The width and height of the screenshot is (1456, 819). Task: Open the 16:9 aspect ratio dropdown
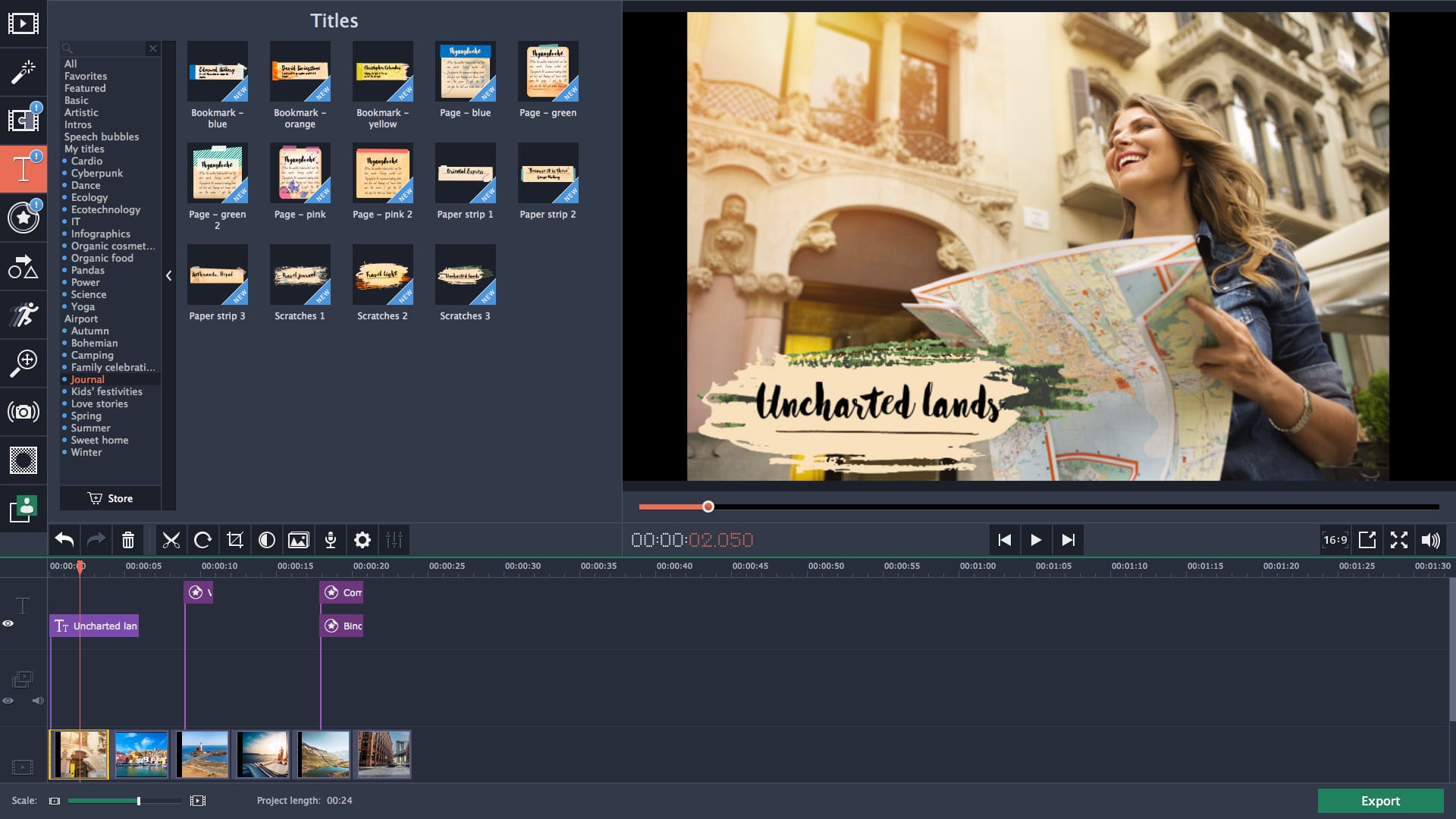pos(1335,540)
